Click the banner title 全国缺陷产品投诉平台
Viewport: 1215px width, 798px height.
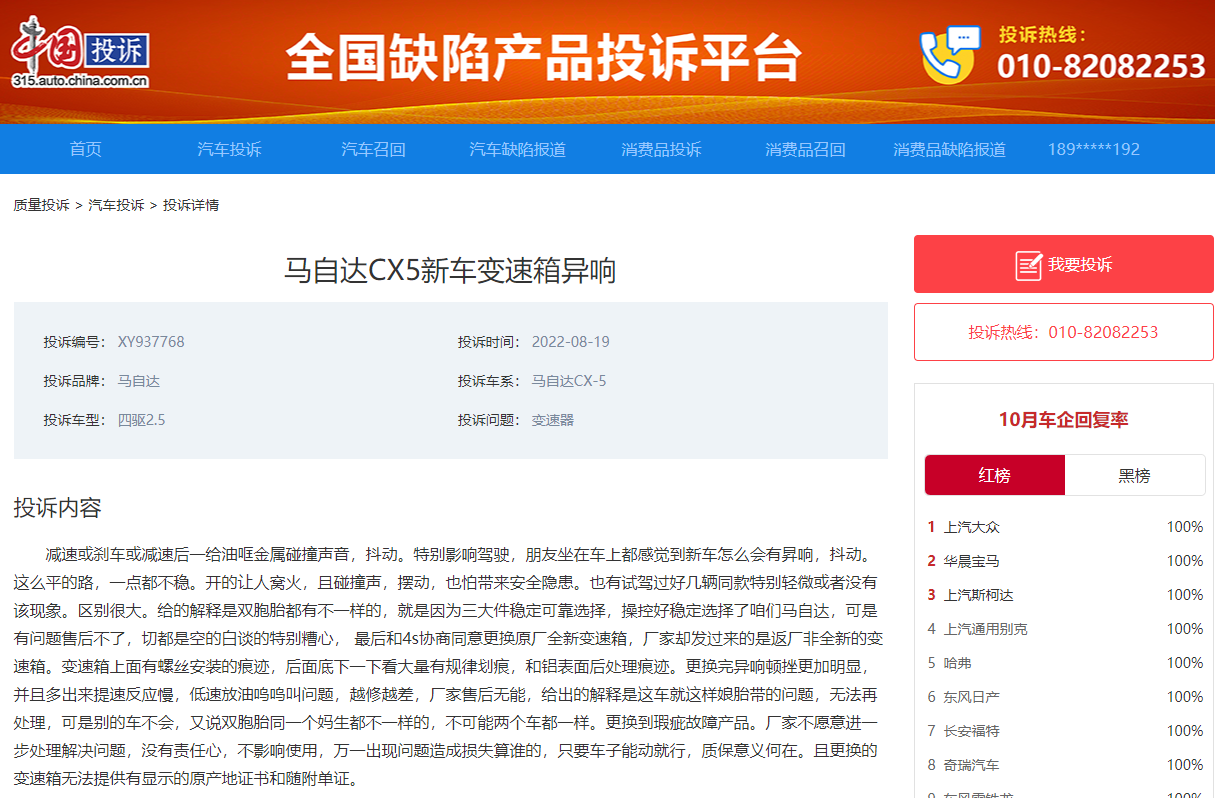point(543,58)
